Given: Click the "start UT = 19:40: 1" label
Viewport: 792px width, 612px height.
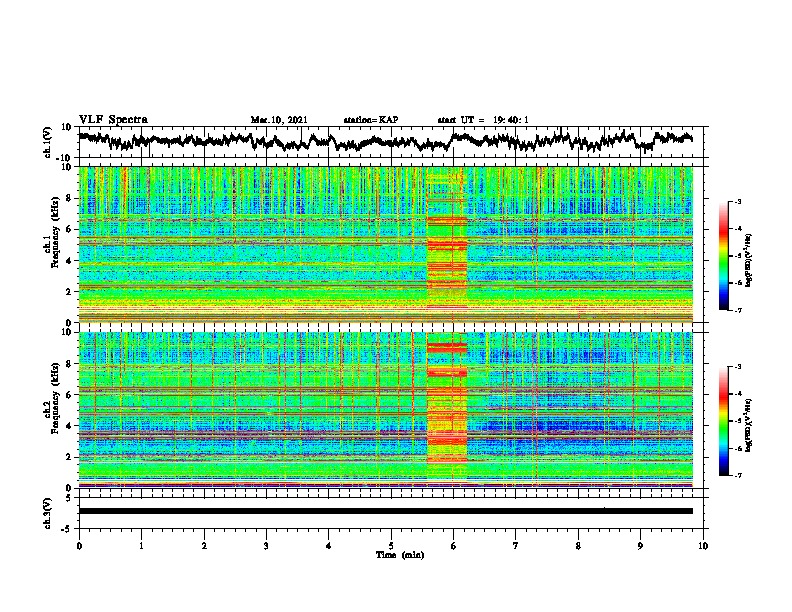Looking at the screenshot, I should pyautogui.click(x=483, y=120).
